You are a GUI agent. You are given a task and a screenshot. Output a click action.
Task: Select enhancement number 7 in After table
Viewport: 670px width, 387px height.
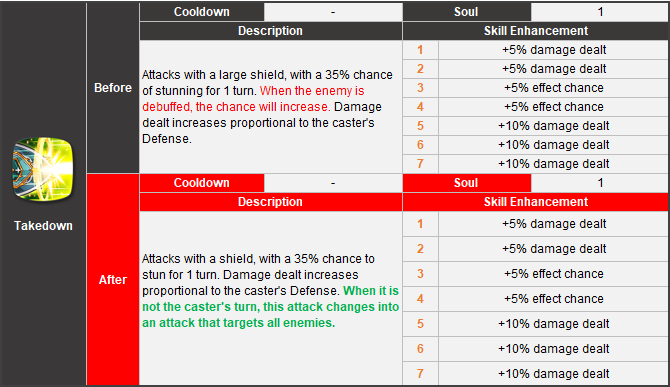420,374
